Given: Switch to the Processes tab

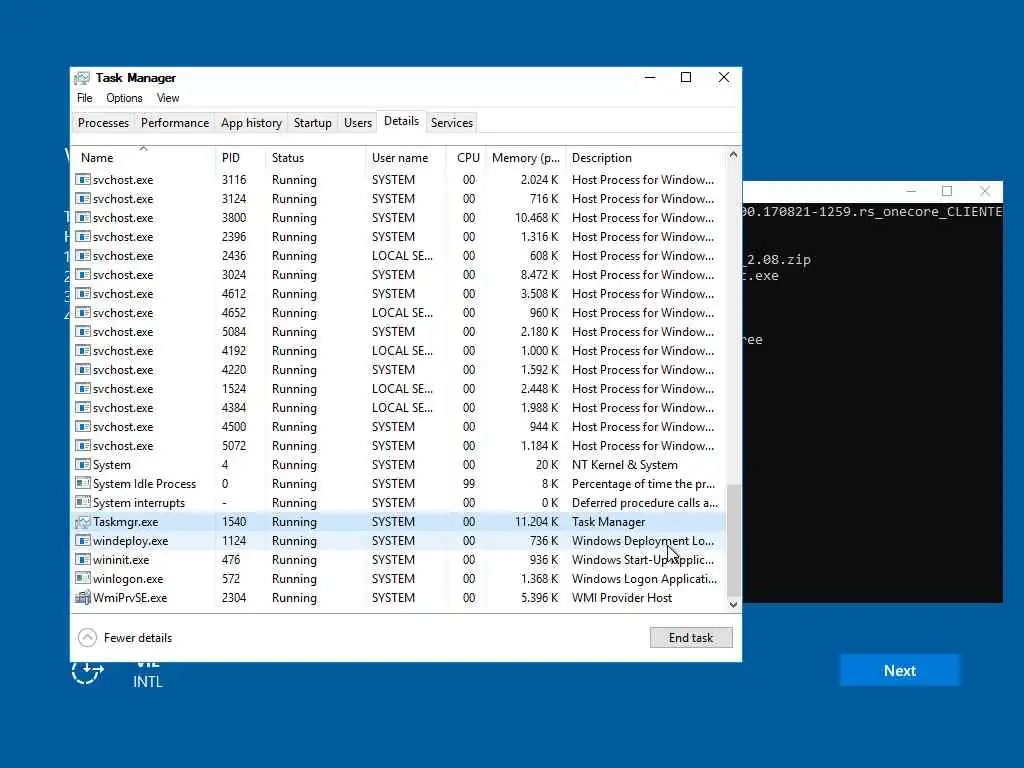Looking at the screenshot, I should point(103,123).
